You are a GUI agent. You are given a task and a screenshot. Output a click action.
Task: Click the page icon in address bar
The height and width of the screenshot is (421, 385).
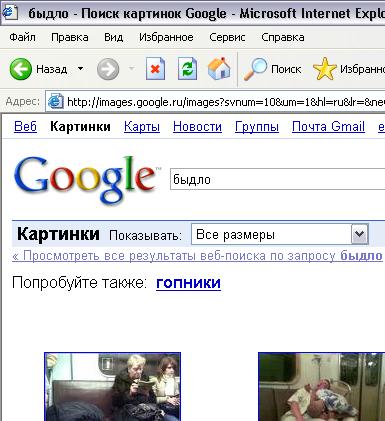[x=55, y=101]
